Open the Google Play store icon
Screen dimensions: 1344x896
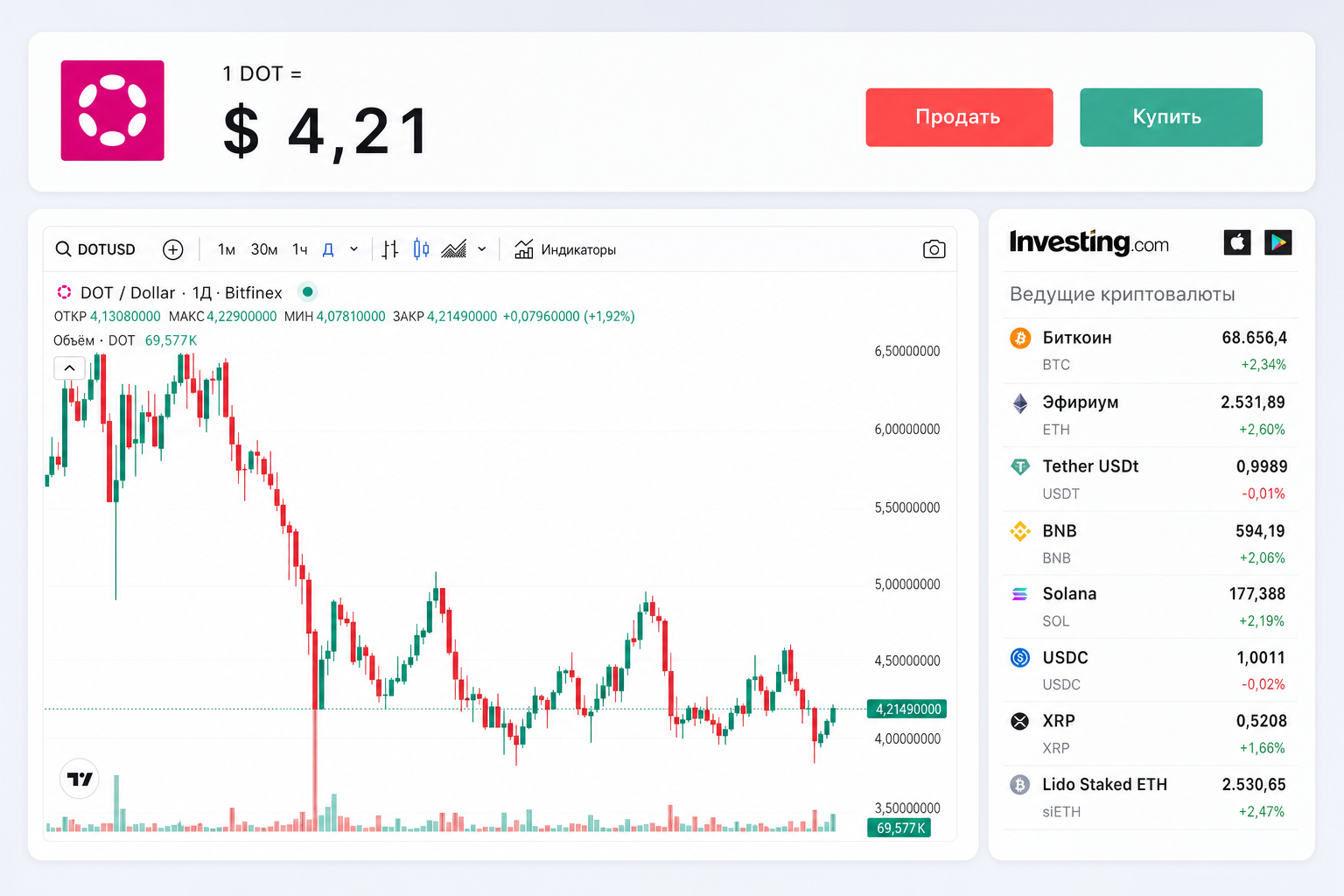(1278, 242)
